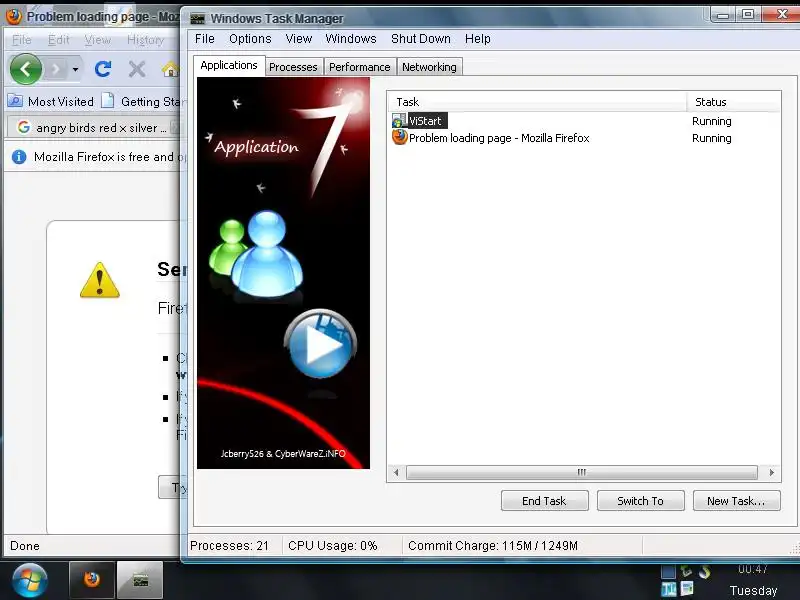Click the left arrow of task list scrollbar
Screen dimensions: 800x600
[396, 472]
